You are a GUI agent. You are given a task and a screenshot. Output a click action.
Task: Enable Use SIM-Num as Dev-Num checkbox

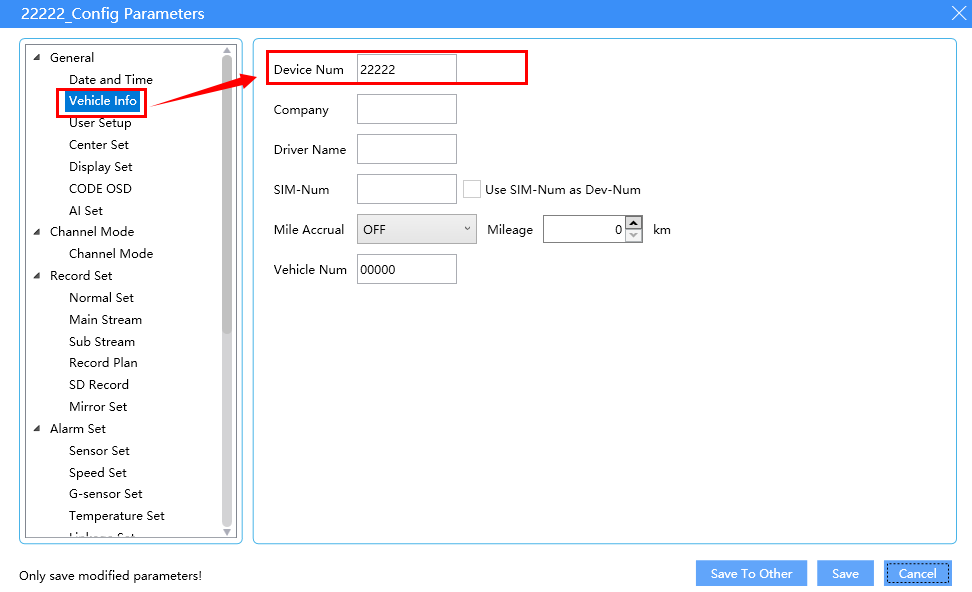click(x=472, y=189)
